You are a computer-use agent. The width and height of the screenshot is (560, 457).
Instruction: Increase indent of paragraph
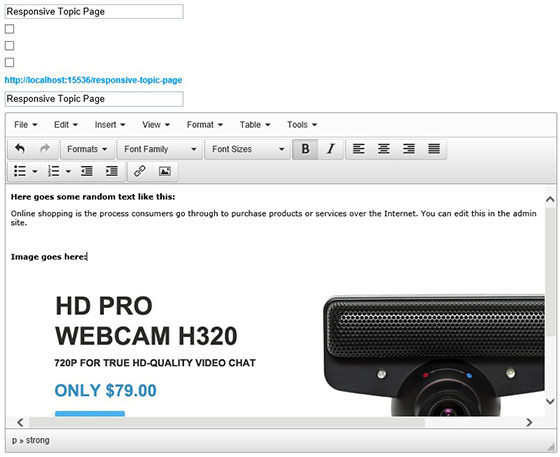[112, 171]
